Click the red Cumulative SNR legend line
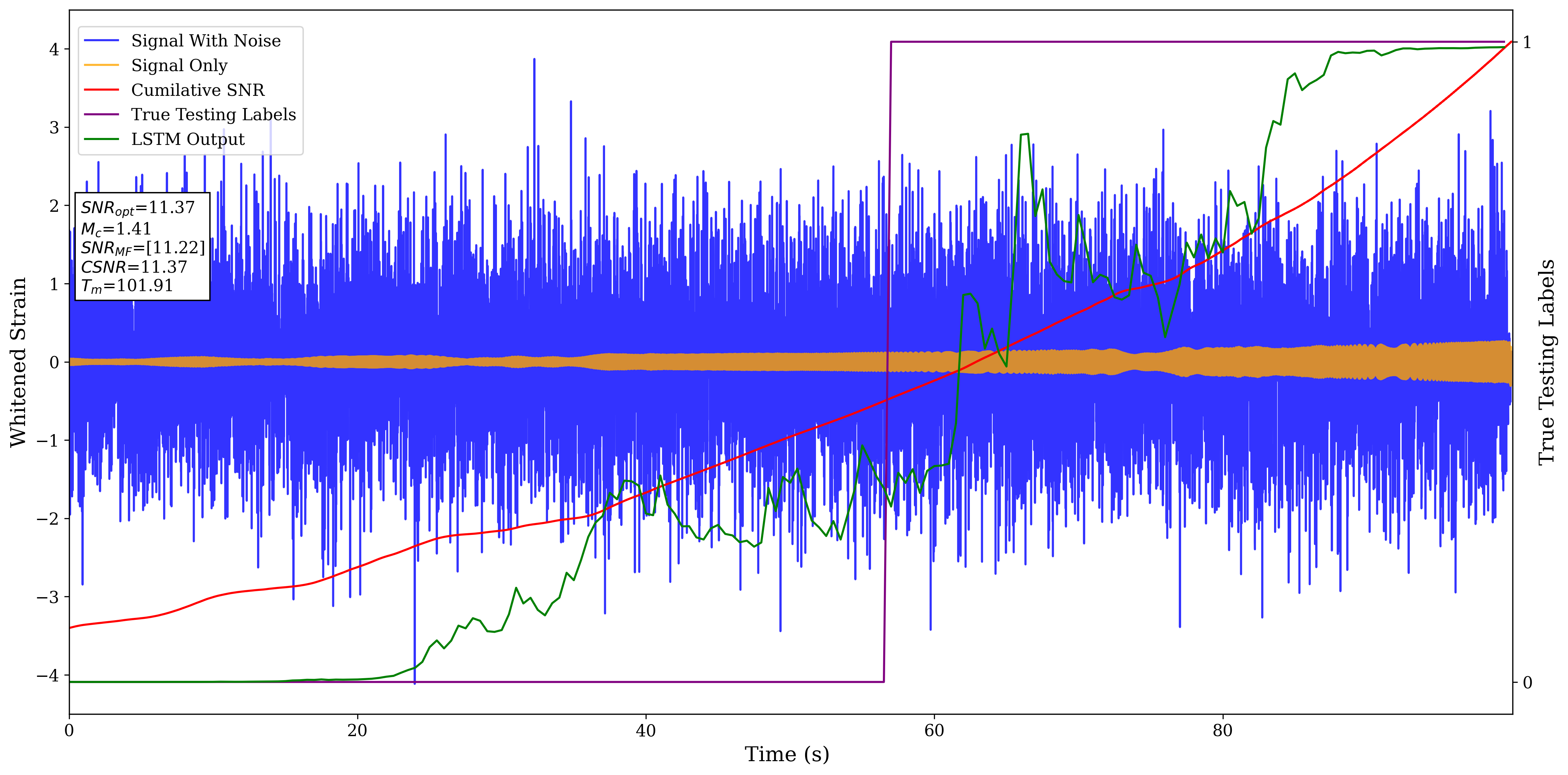 coord(102,90)
